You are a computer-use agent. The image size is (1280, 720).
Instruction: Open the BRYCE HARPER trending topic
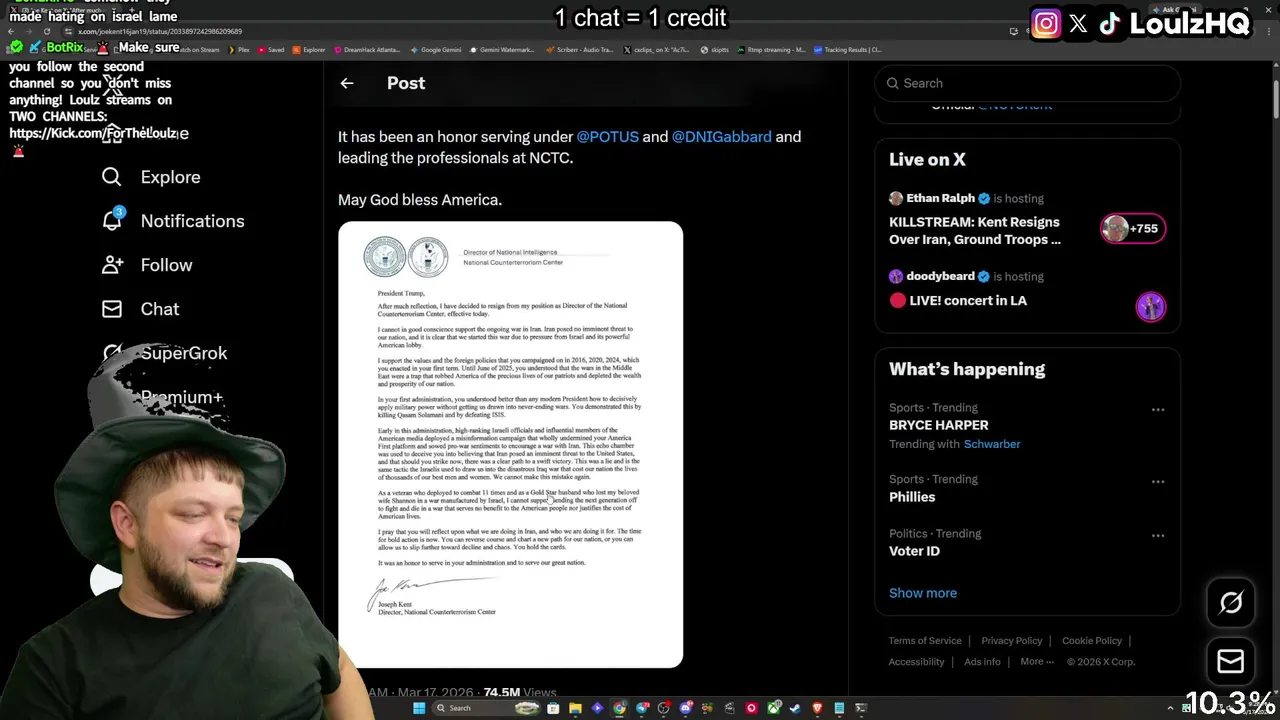(x=939, y=425)
